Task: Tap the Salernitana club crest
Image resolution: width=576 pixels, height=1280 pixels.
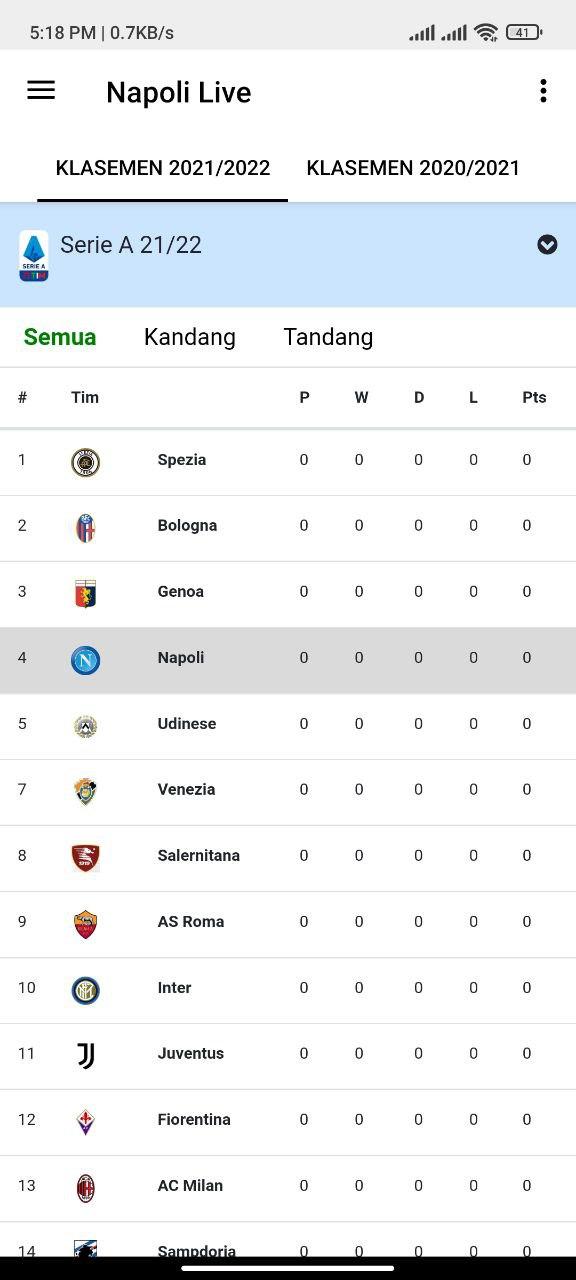Action: pos(85,858)
